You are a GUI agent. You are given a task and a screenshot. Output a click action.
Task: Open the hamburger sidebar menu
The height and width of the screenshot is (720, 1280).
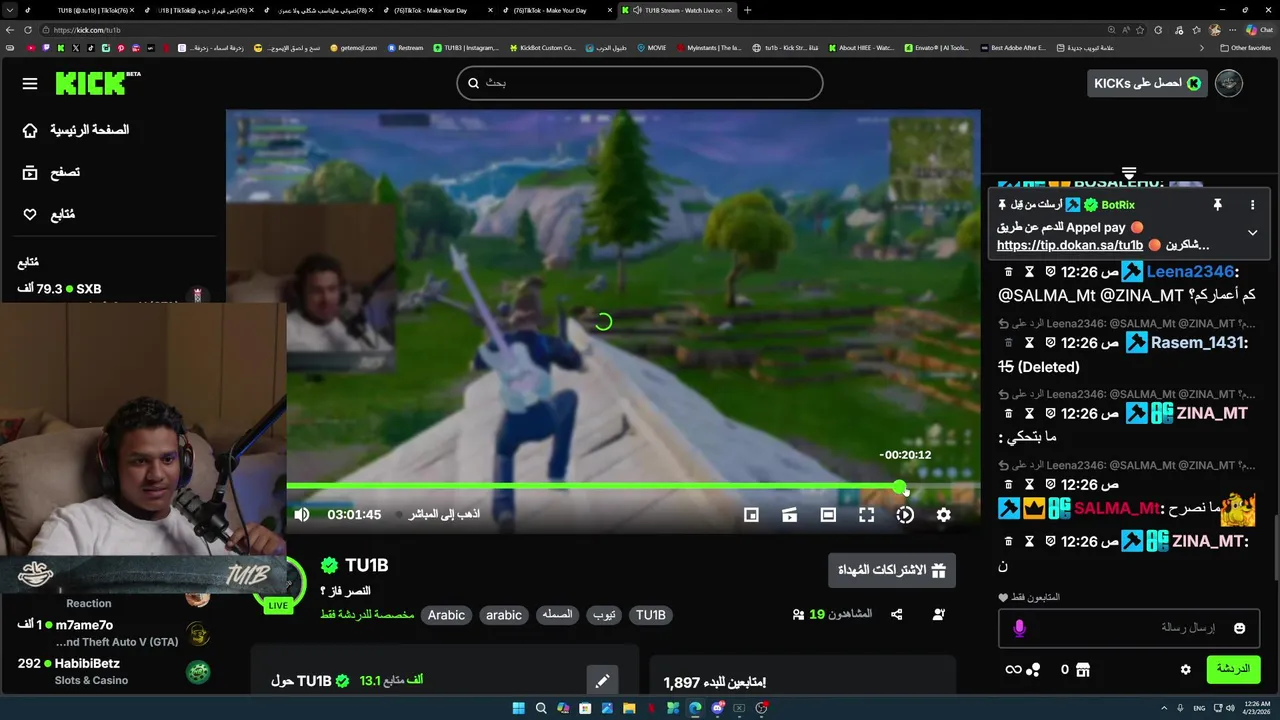click(30, 83)
